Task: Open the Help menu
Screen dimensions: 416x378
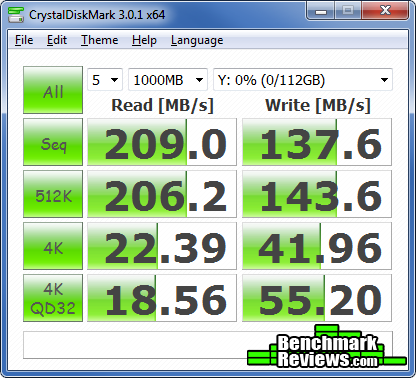Action: [144, 40]
